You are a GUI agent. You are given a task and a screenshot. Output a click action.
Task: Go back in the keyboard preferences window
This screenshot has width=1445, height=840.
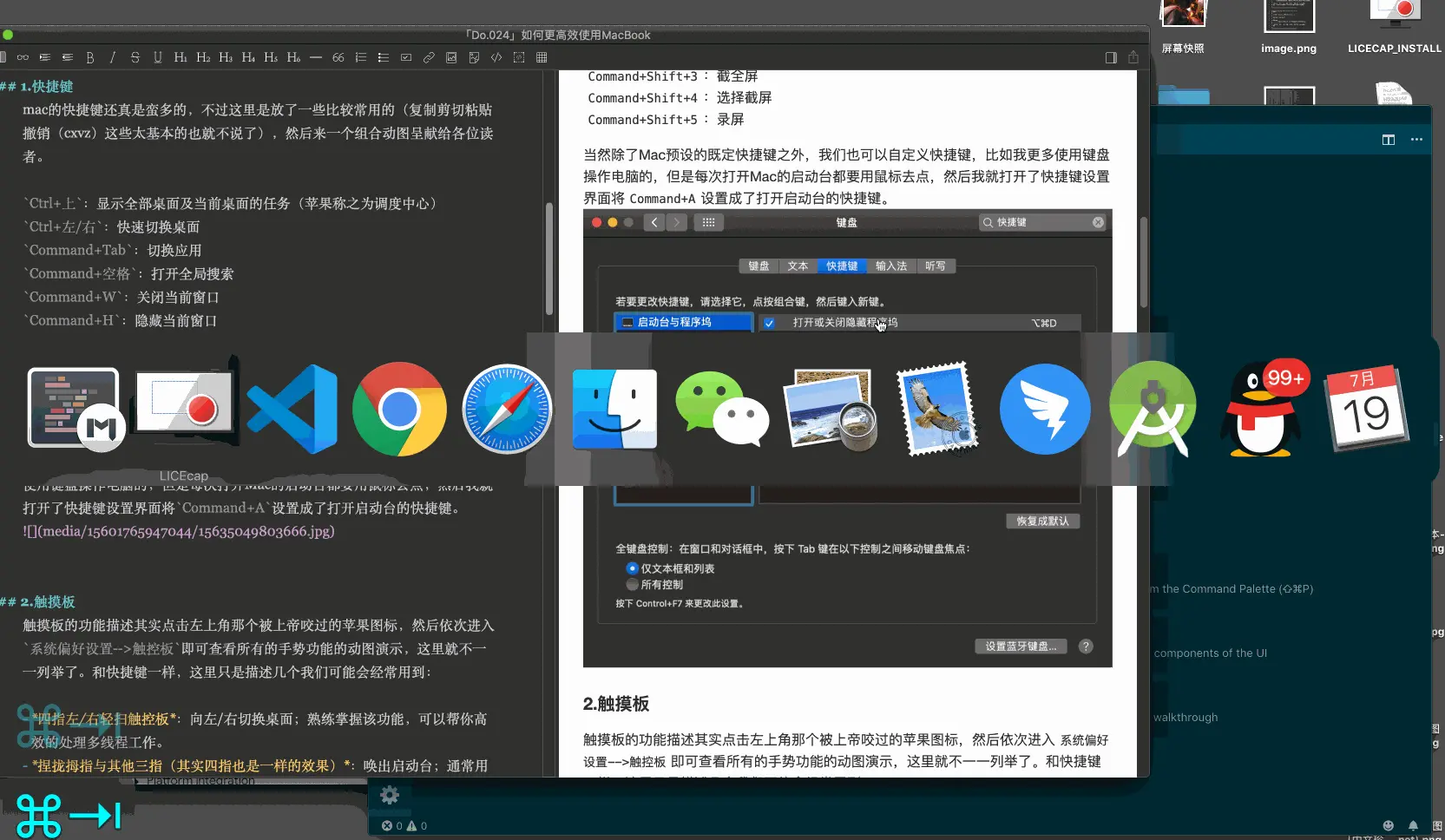(x=654, y=223)
